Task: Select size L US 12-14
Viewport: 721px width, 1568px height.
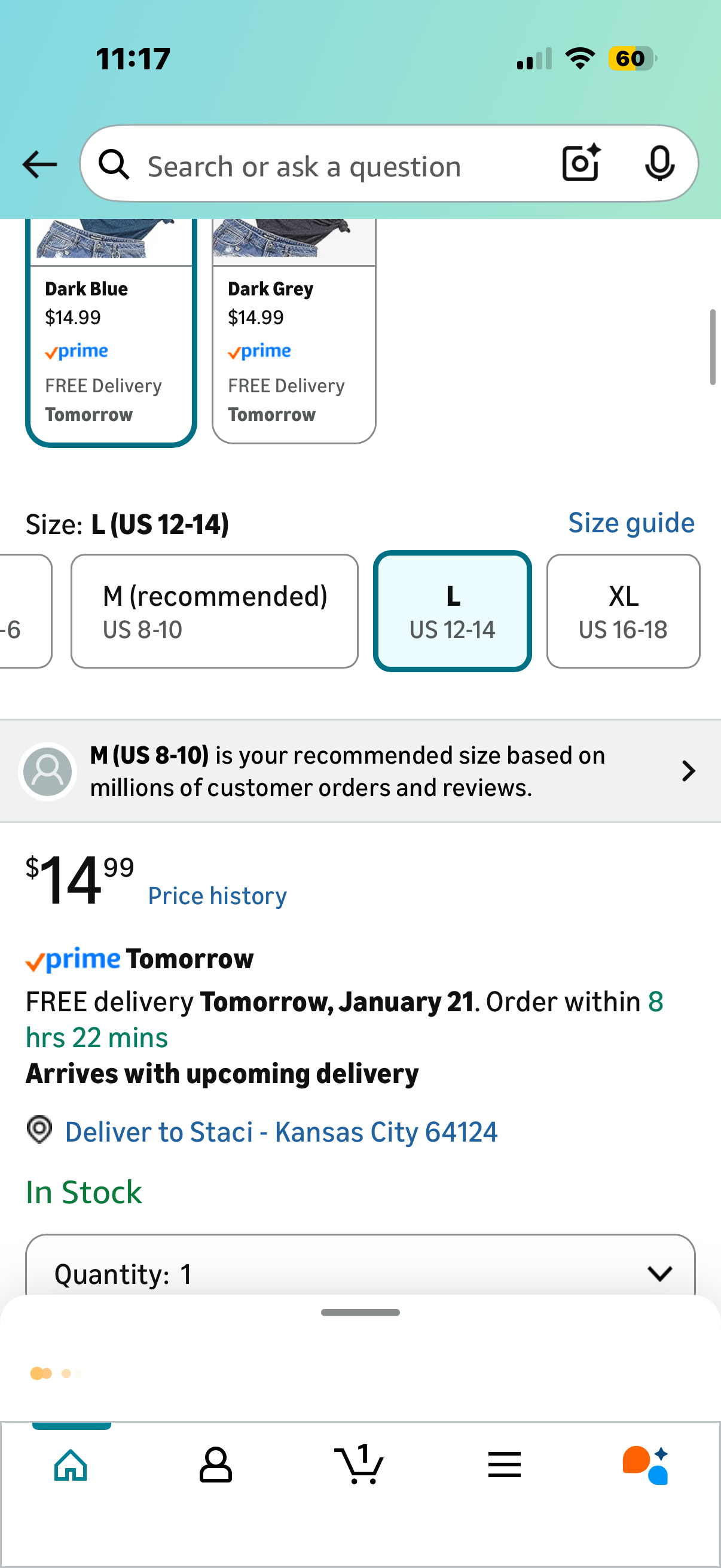Action: coord(452,611)
